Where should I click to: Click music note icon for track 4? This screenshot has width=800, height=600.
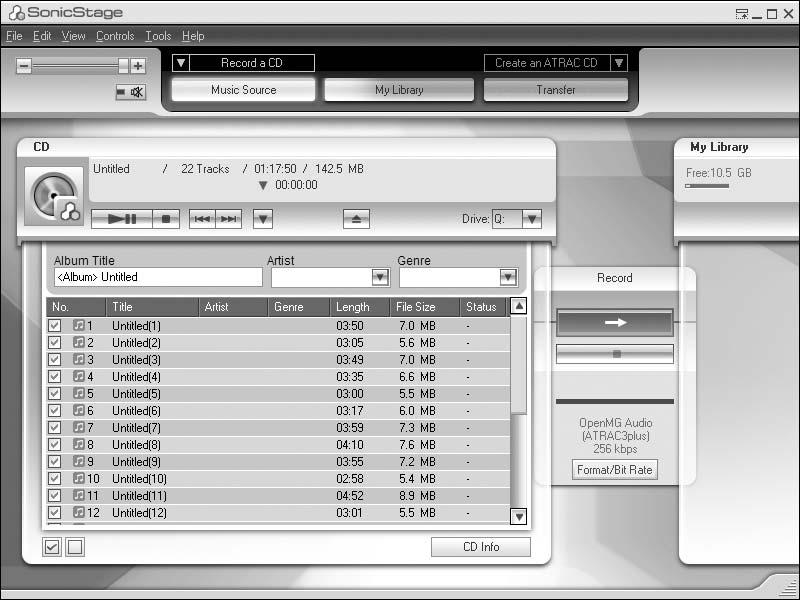[x=79, y=376]
